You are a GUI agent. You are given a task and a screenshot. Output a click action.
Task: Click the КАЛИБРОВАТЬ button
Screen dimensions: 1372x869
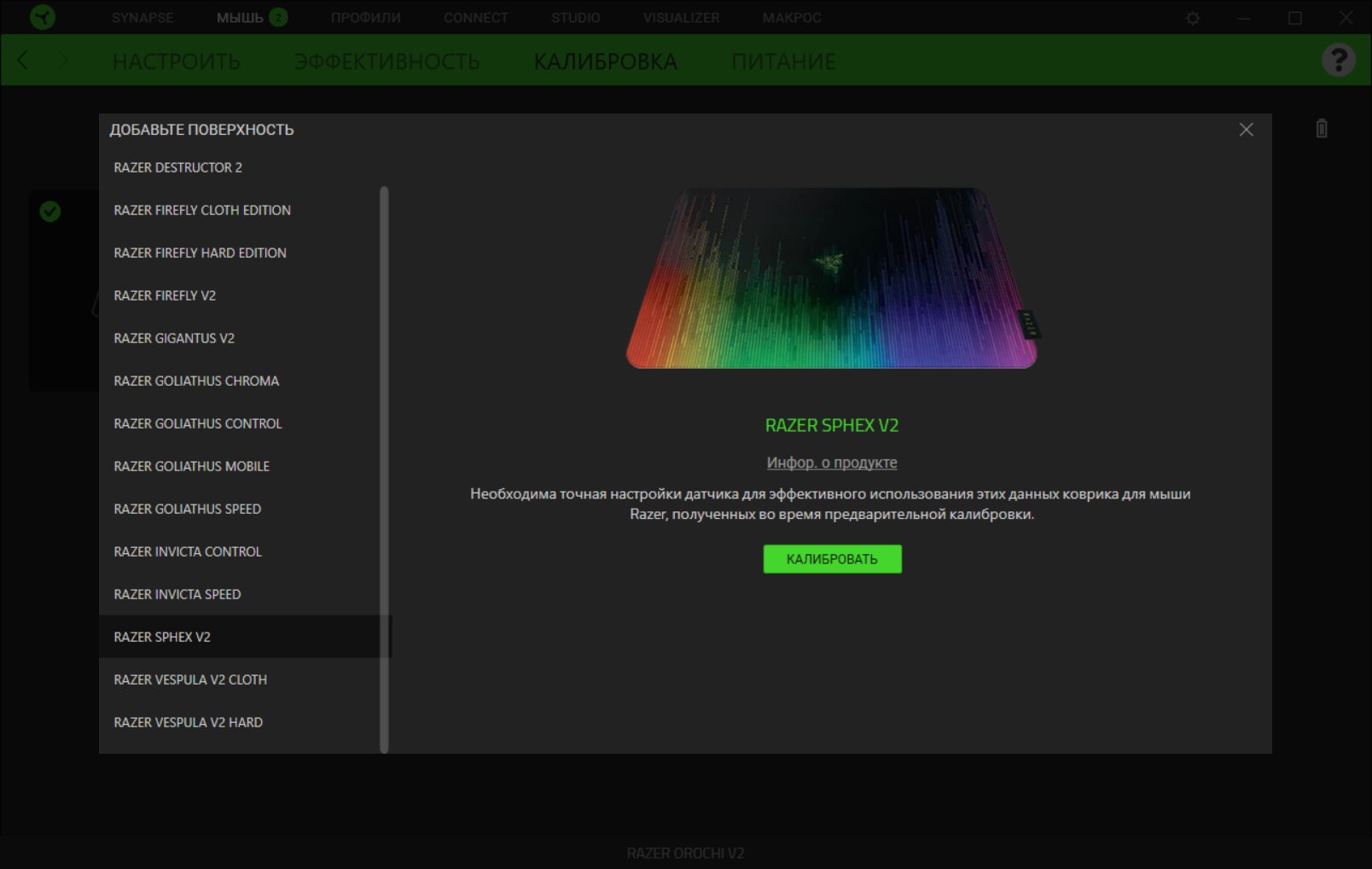832,559
